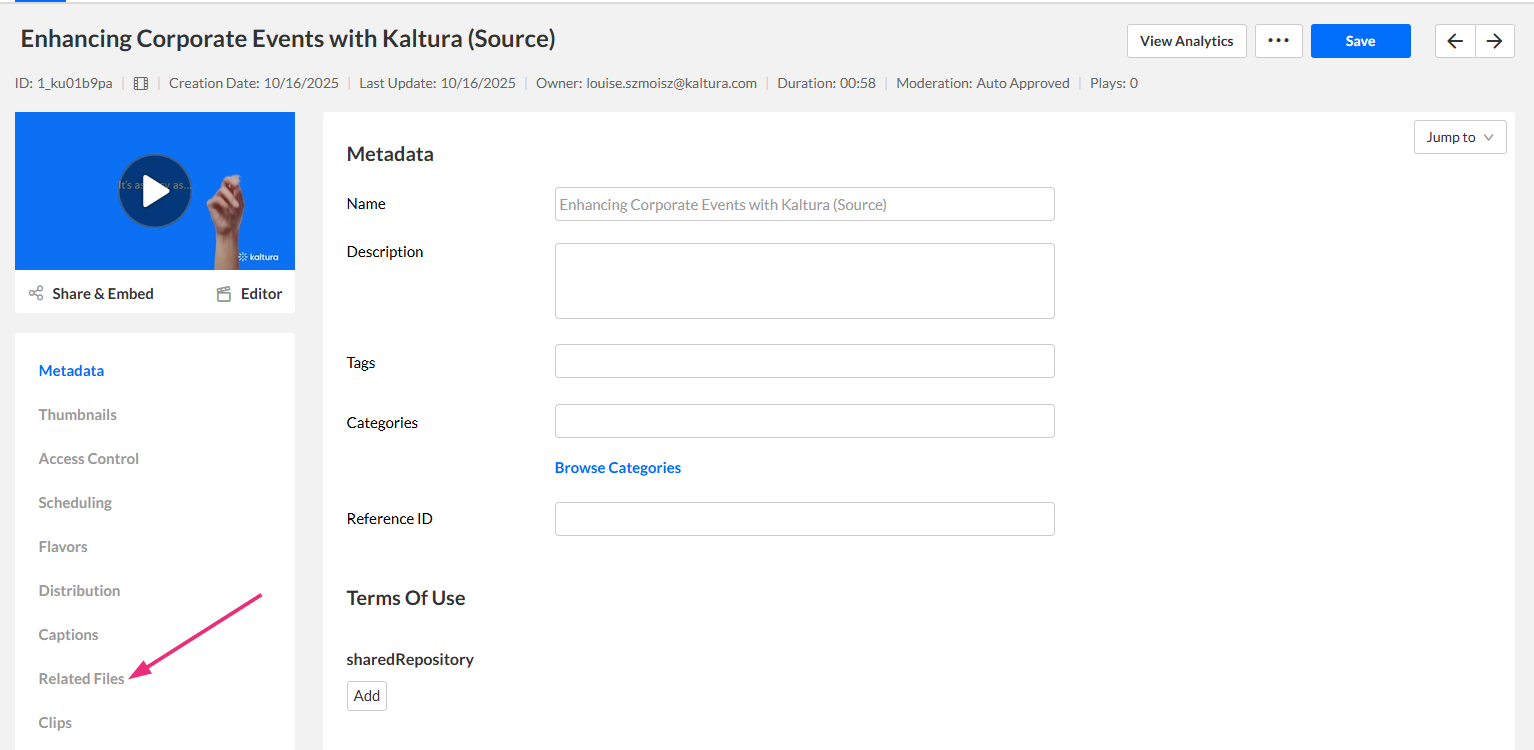The width and height of the screenshot is (1534, 750).
Task: Focus the Tags input field
Action: (x=805, y=361)
